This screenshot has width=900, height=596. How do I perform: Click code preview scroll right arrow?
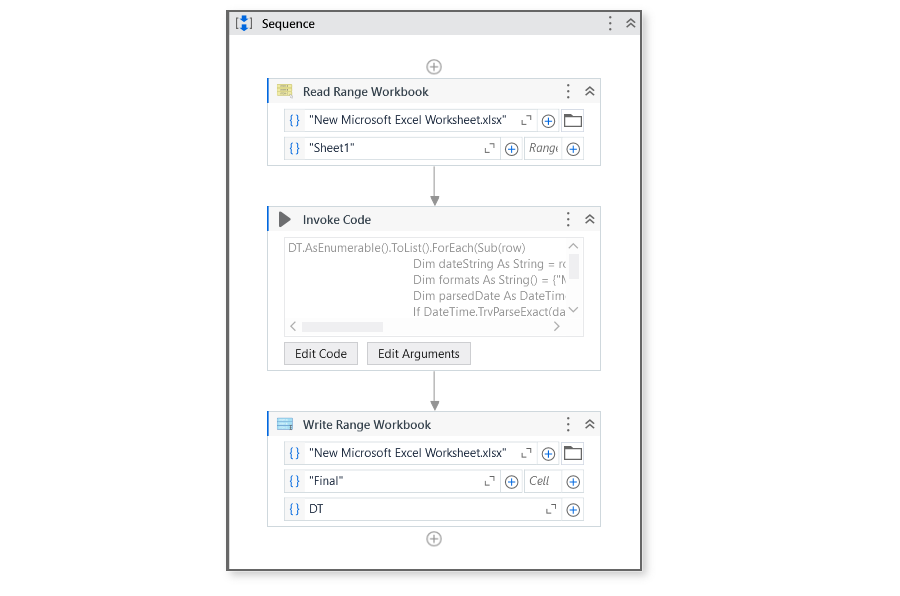pos(556,326)
